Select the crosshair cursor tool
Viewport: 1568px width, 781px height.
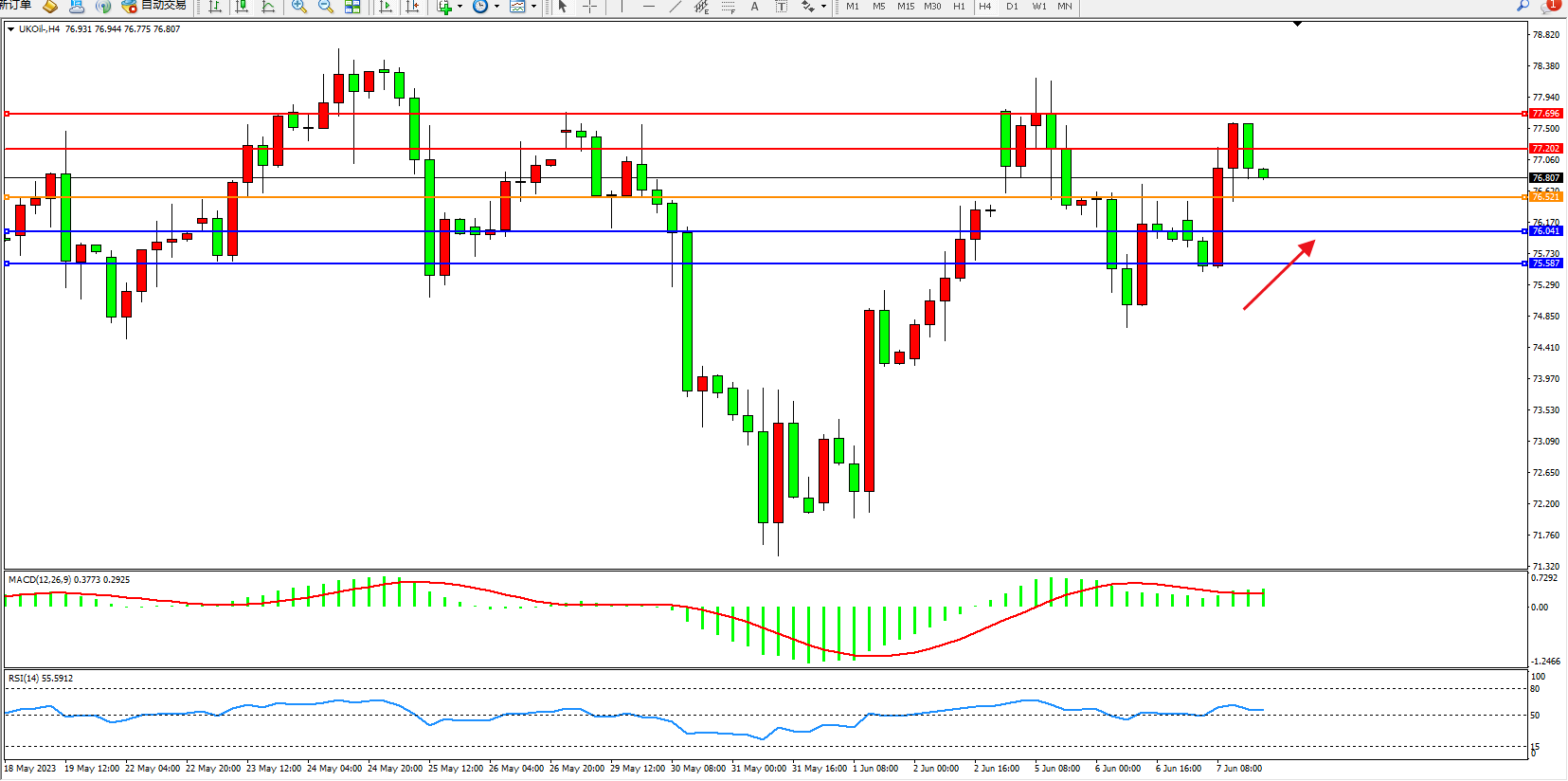(589, 7)
